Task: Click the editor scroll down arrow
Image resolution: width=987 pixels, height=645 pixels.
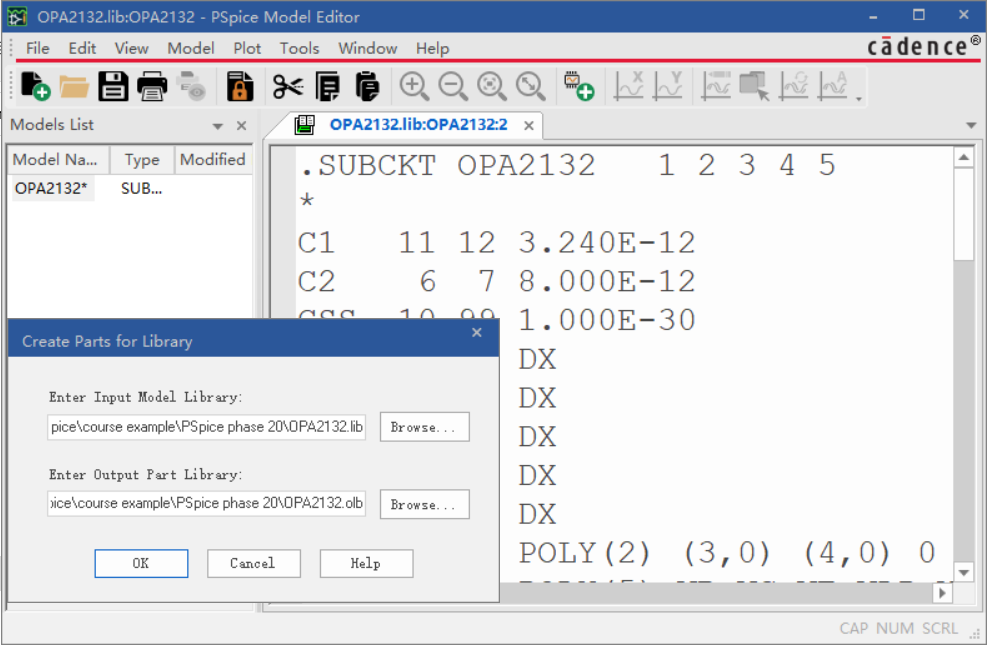Action: 963,573
